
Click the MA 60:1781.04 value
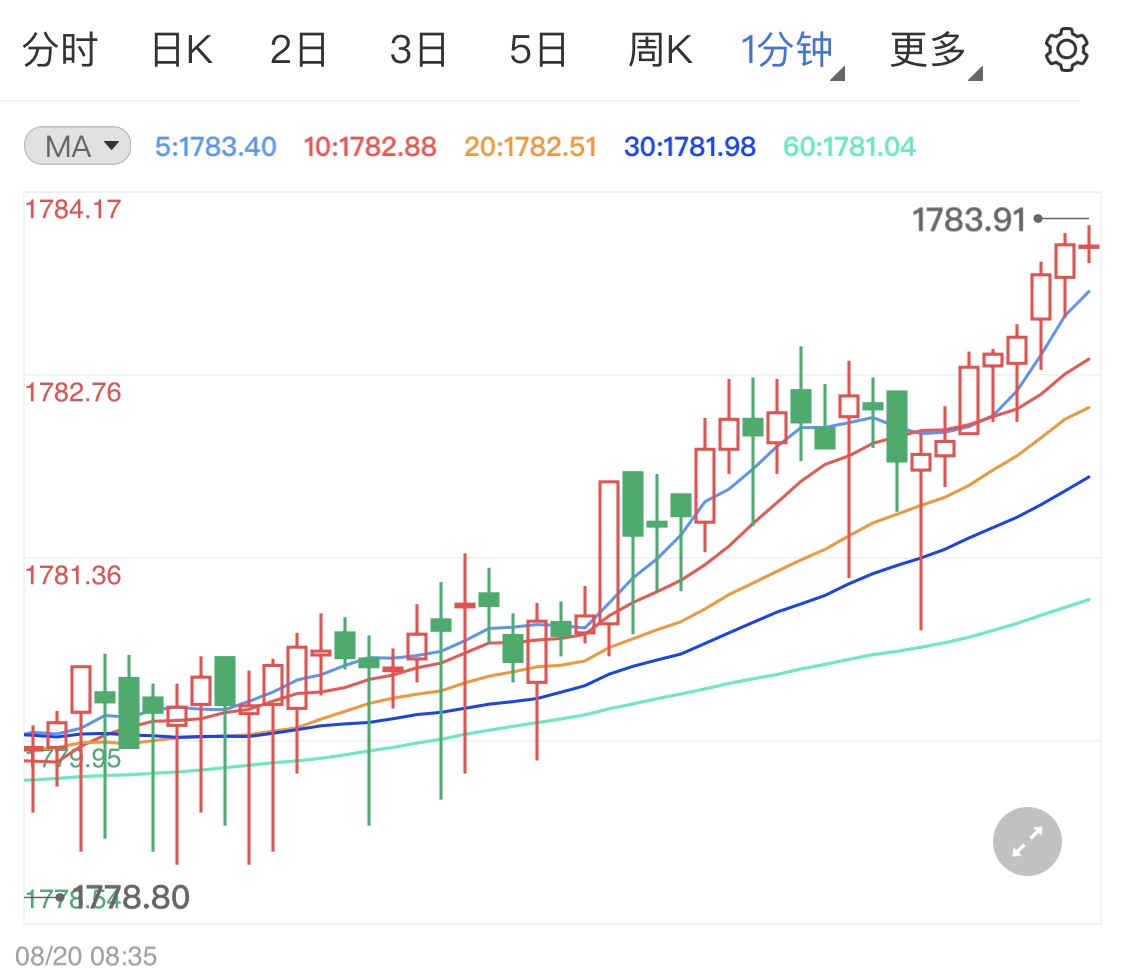pyautogui.click(x=849, y=146)
